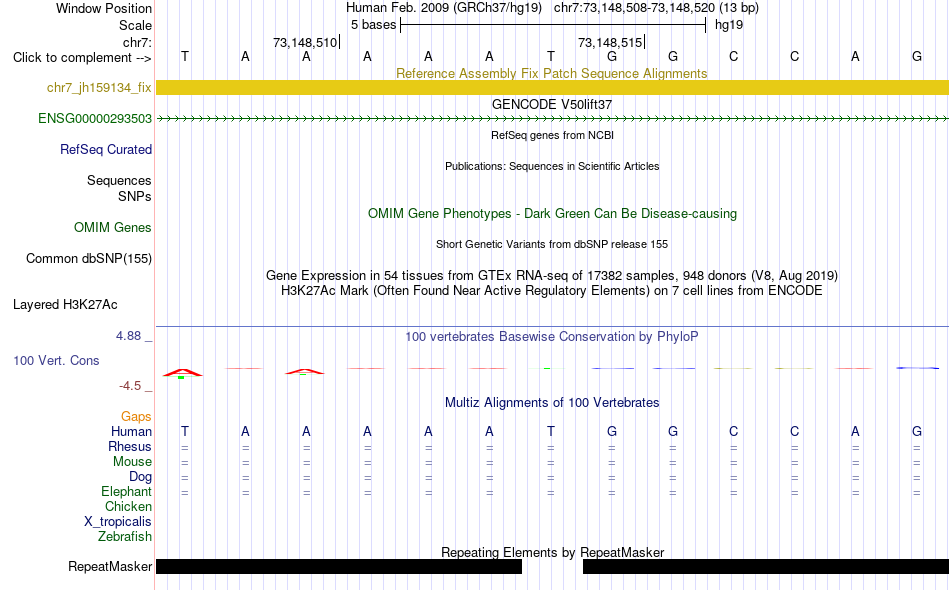Viewport: 950px width, 590px height.
Task: Click 100 vertebrates Basewise Conservation by PhyloP title
Action: click(x=551, y=336)
